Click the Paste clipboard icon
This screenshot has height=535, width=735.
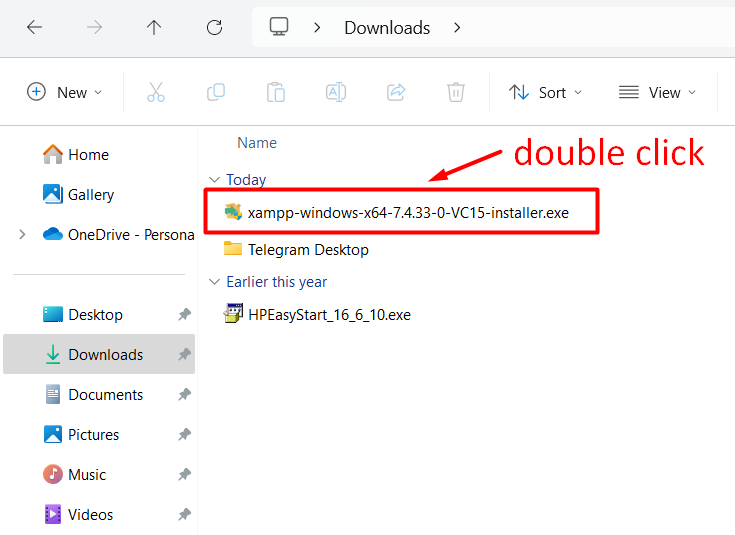pos(276,92)
